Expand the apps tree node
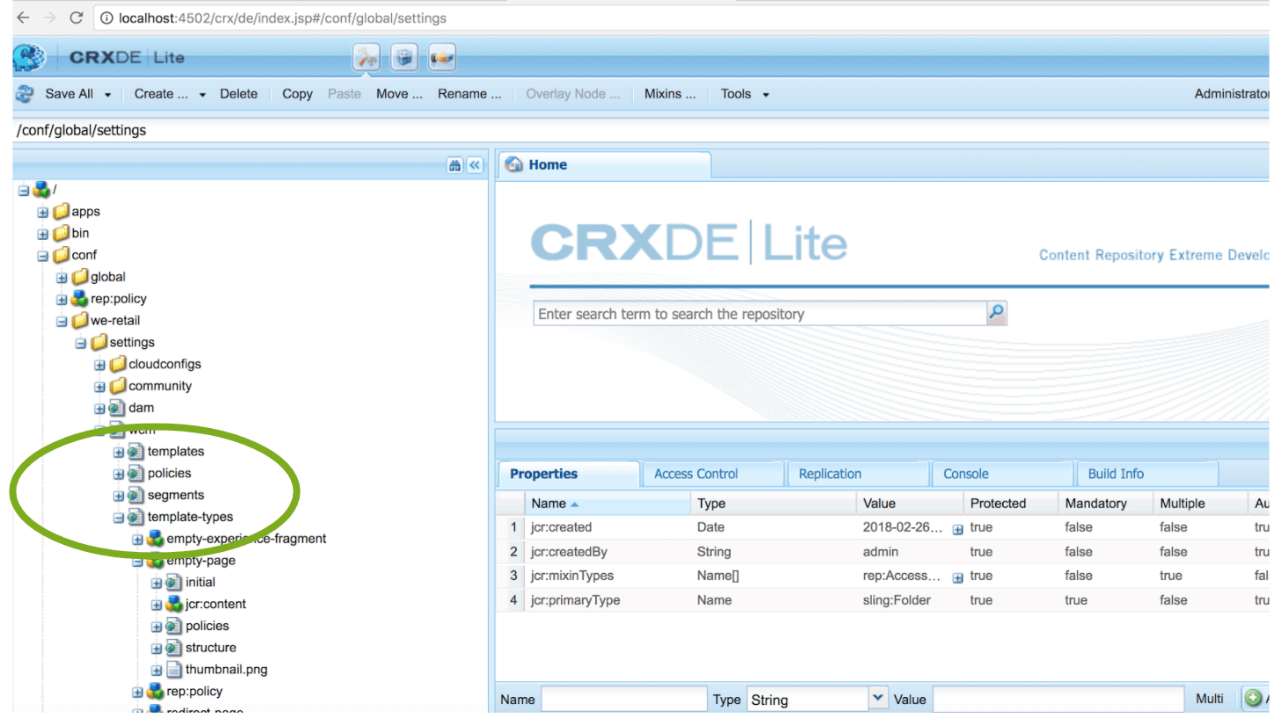This screenshot has height=726, width=1280. (43, 212)
